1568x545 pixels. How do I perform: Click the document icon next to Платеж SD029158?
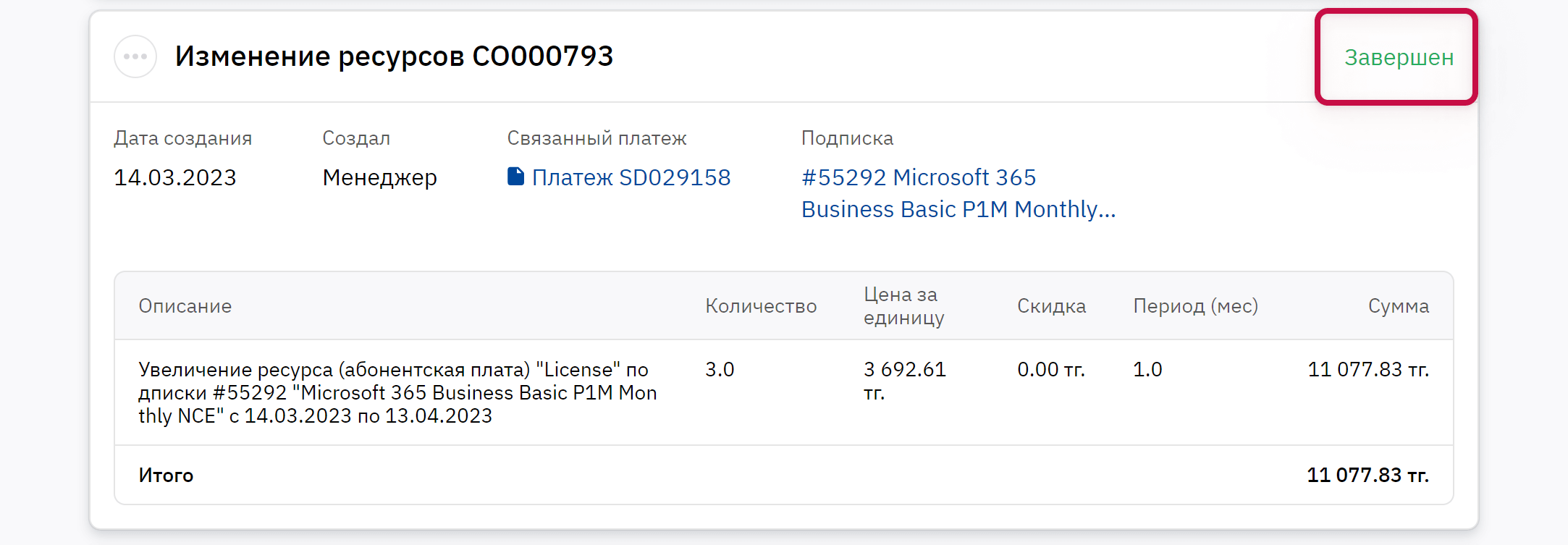[515, 177]
